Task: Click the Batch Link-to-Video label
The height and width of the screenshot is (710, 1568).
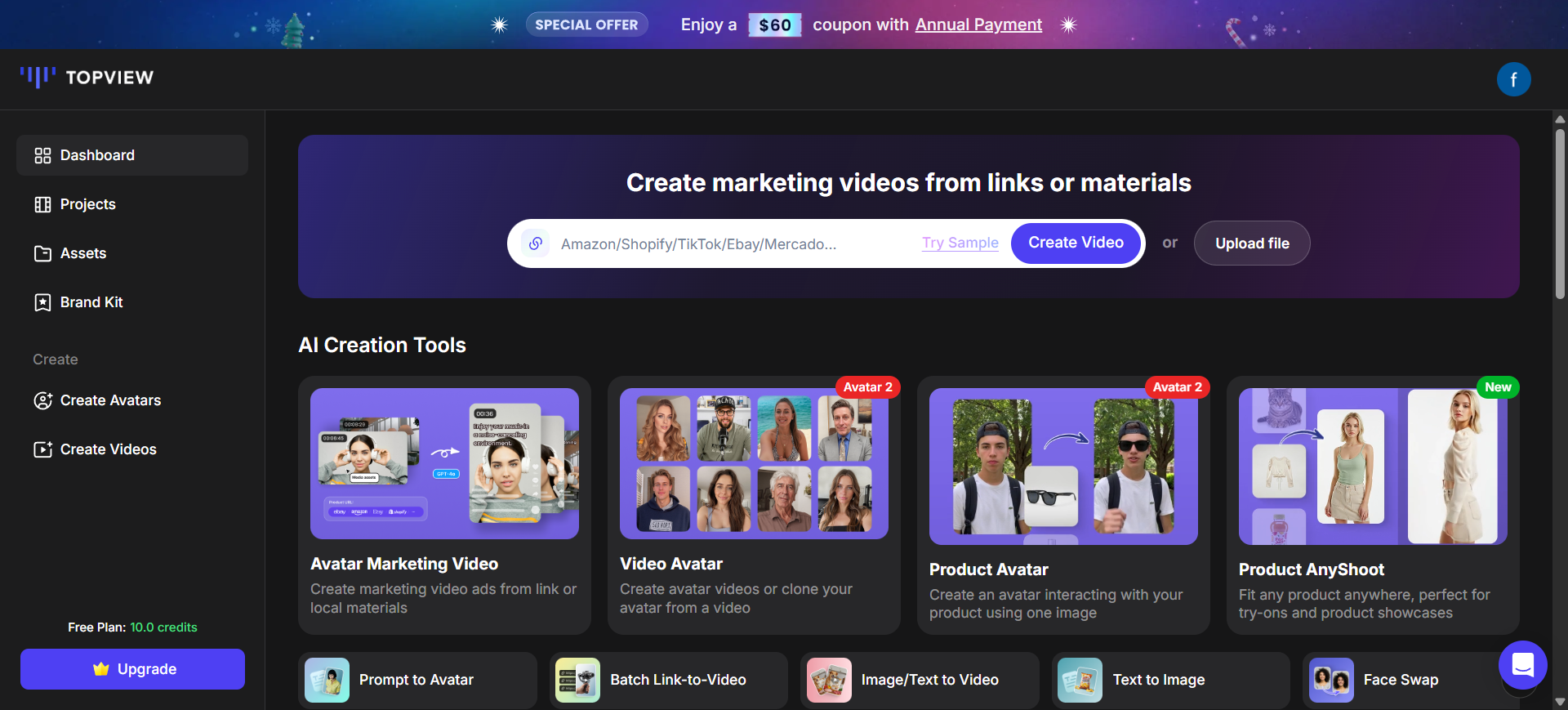Action: click(x=678, y=680)
